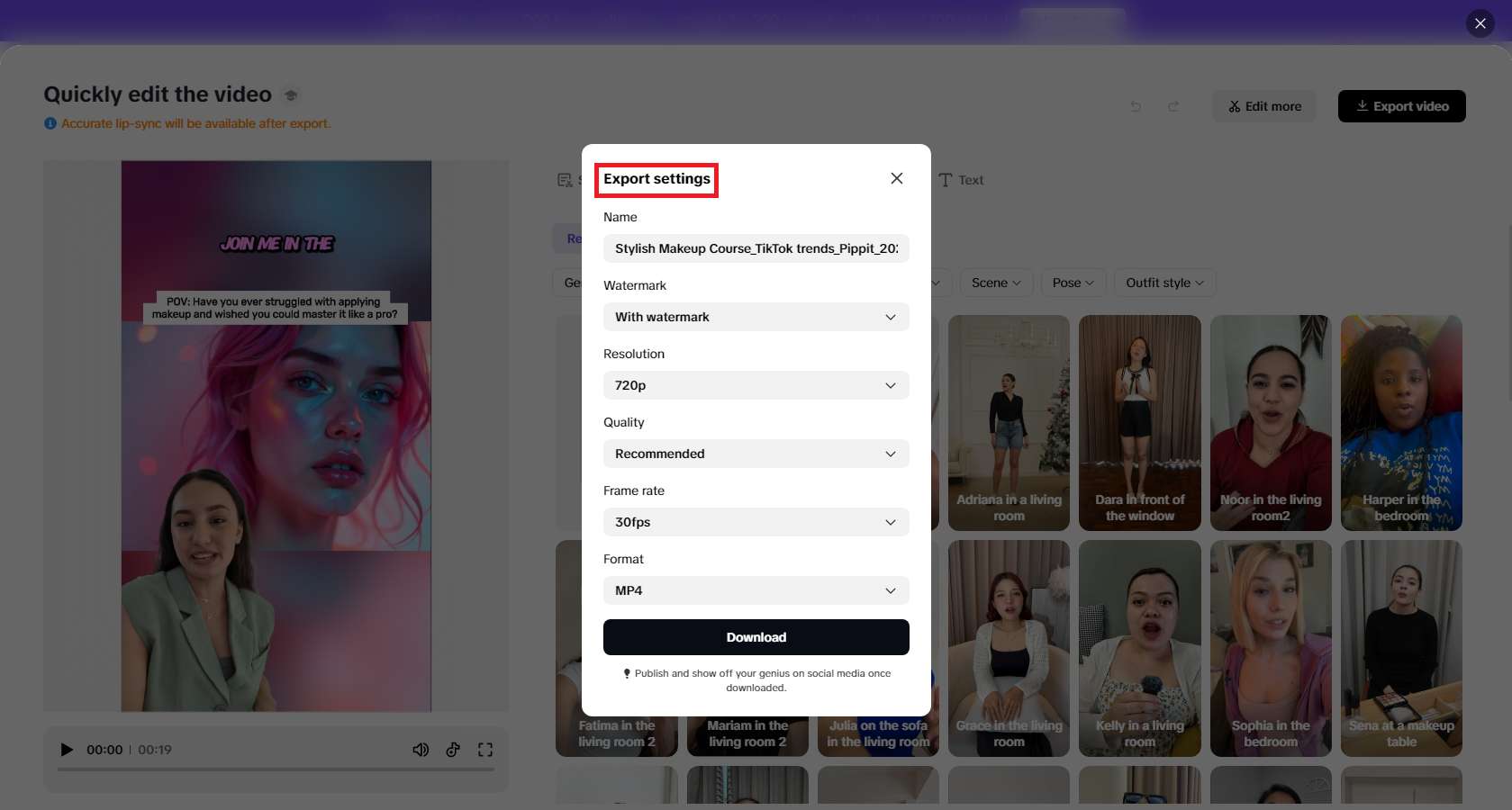Click the undo arrow icon
The height and width of the screenshot is (810, 1512).
[x=1136, y=106]
